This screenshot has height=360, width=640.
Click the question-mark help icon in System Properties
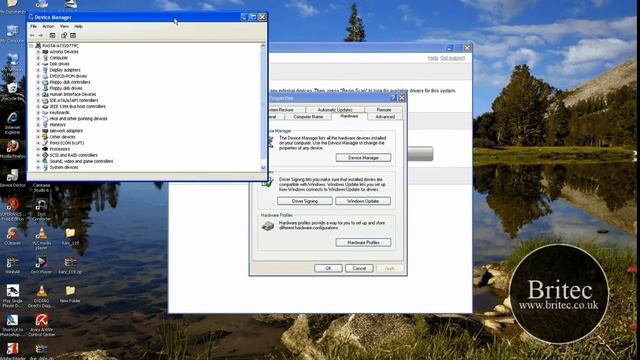tap(393, 98)
